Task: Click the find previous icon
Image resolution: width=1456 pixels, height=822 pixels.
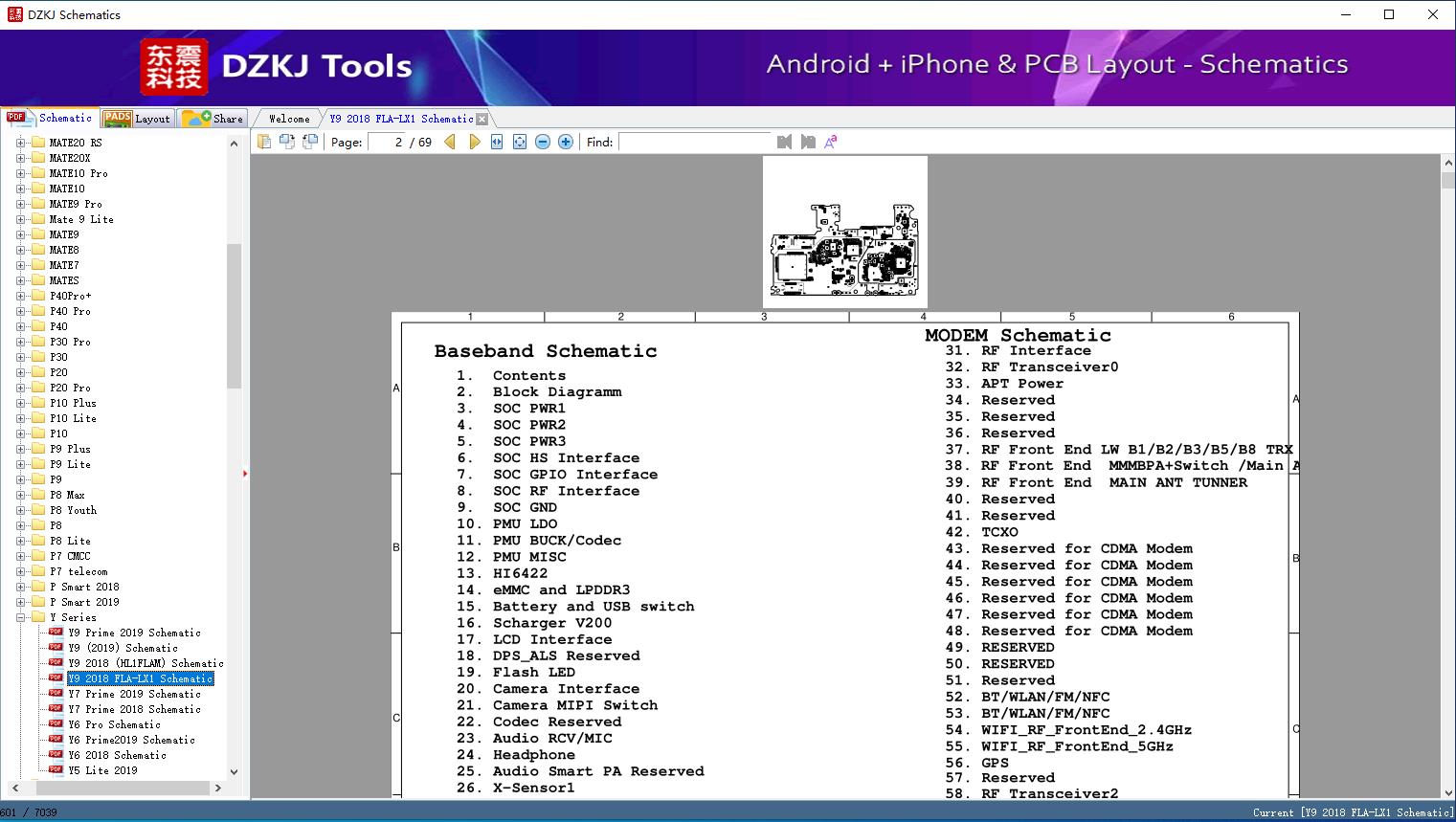Action: coord(785,142)
